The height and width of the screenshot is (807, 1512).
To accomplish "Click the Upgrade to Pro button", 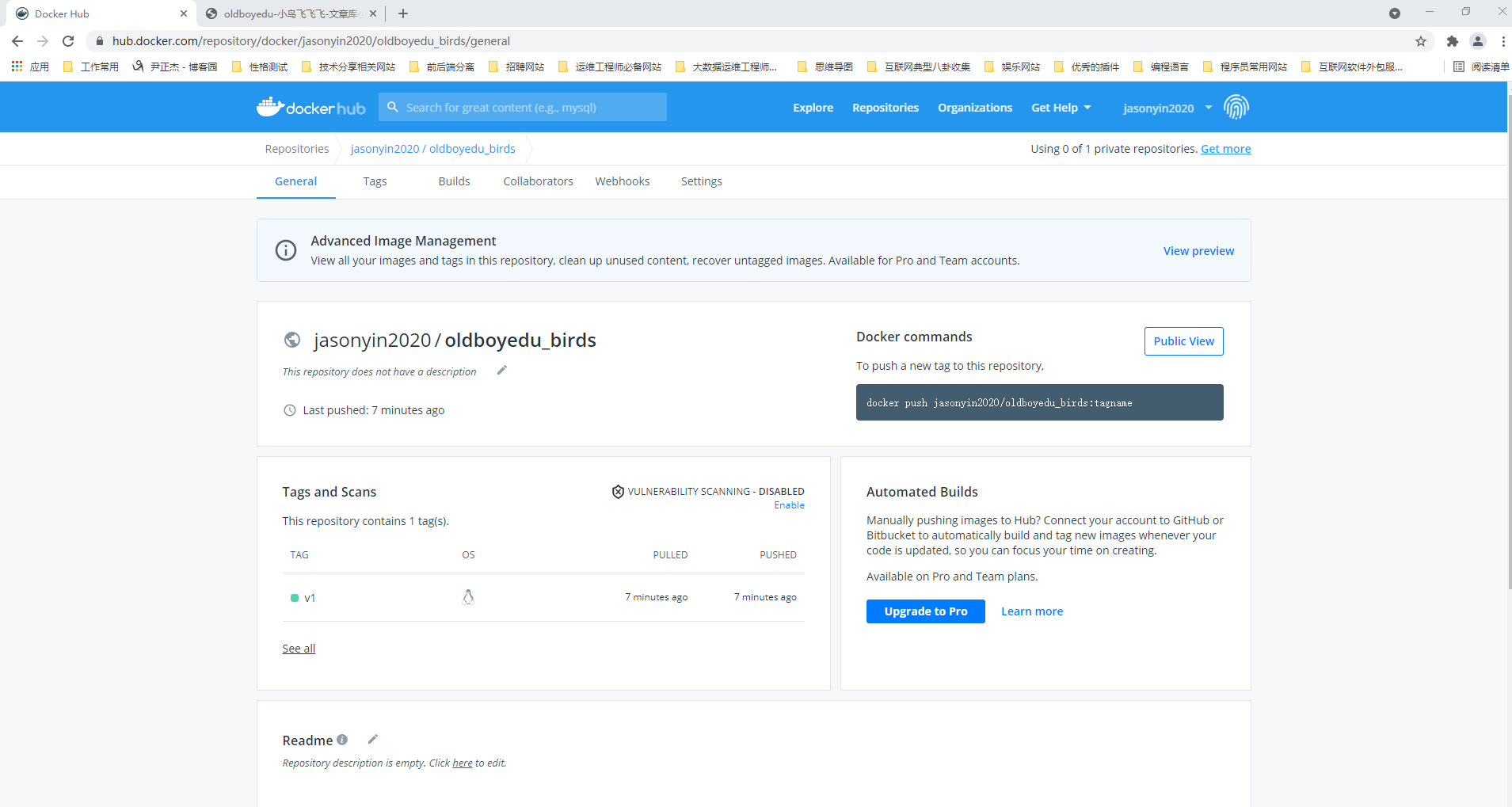I will pos(925,611).
